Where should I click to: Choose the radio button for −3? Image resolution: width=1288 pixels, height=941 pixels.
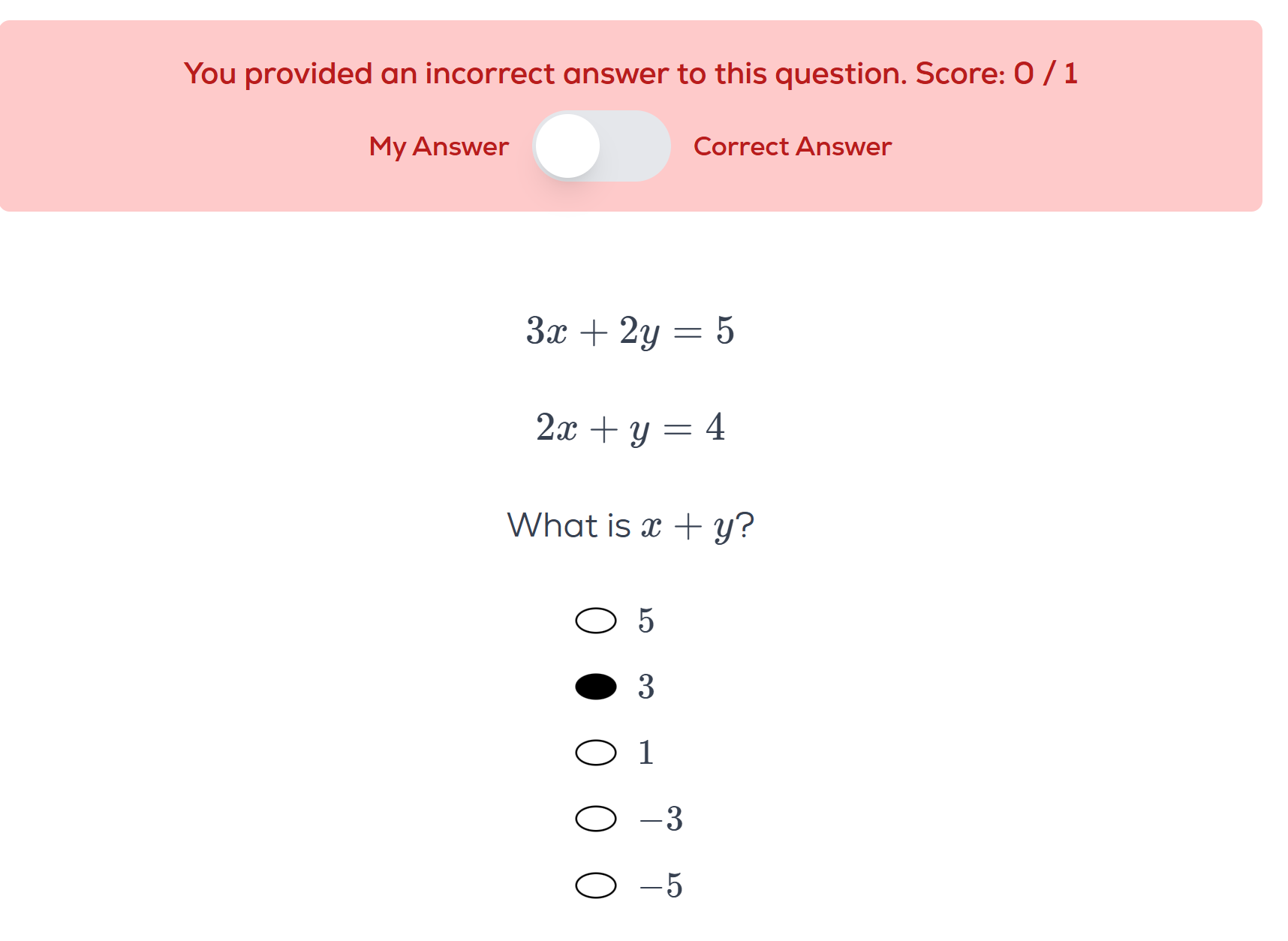[596, 819]
